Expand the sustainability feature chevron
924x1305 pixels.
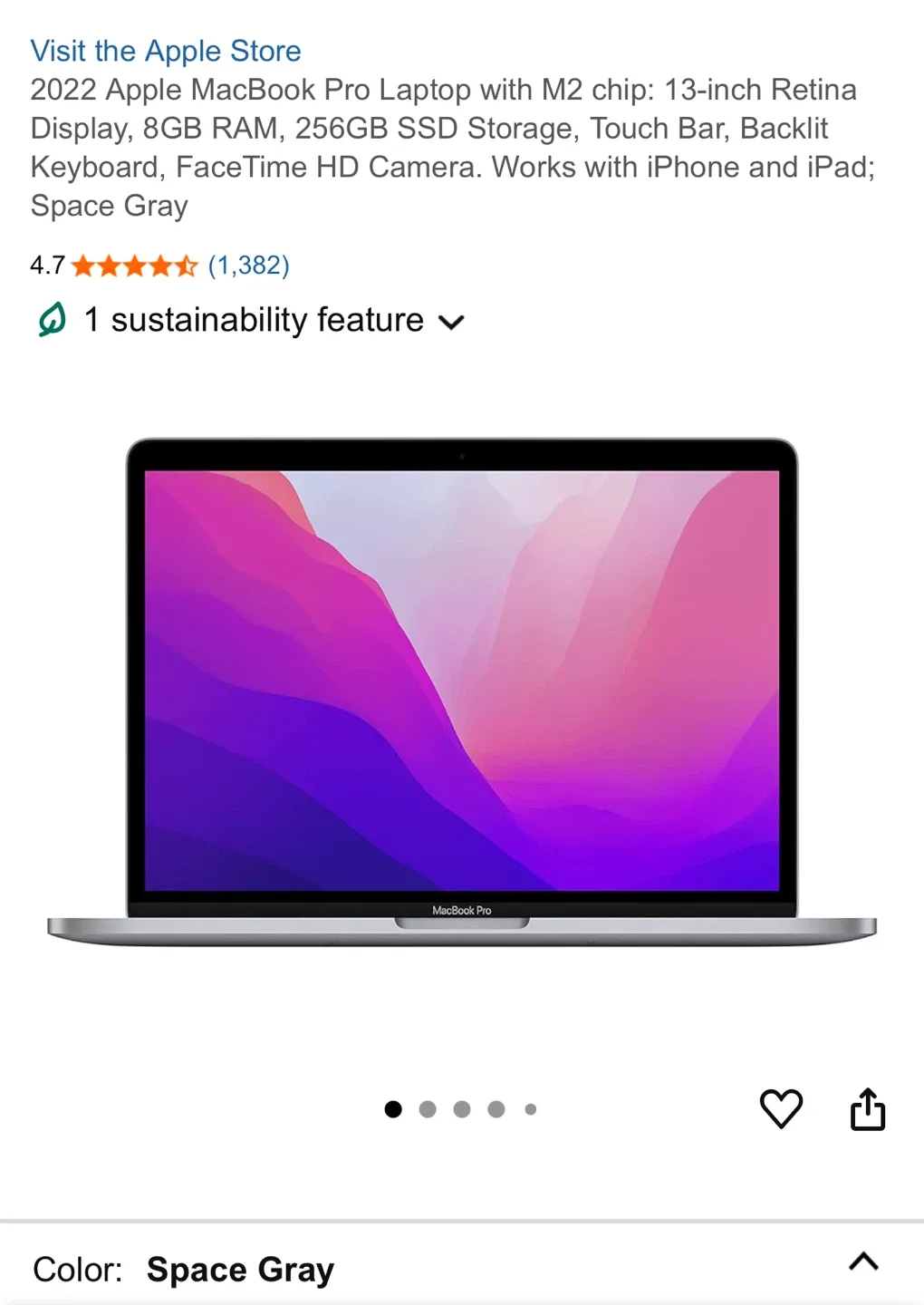coord(451,322)
